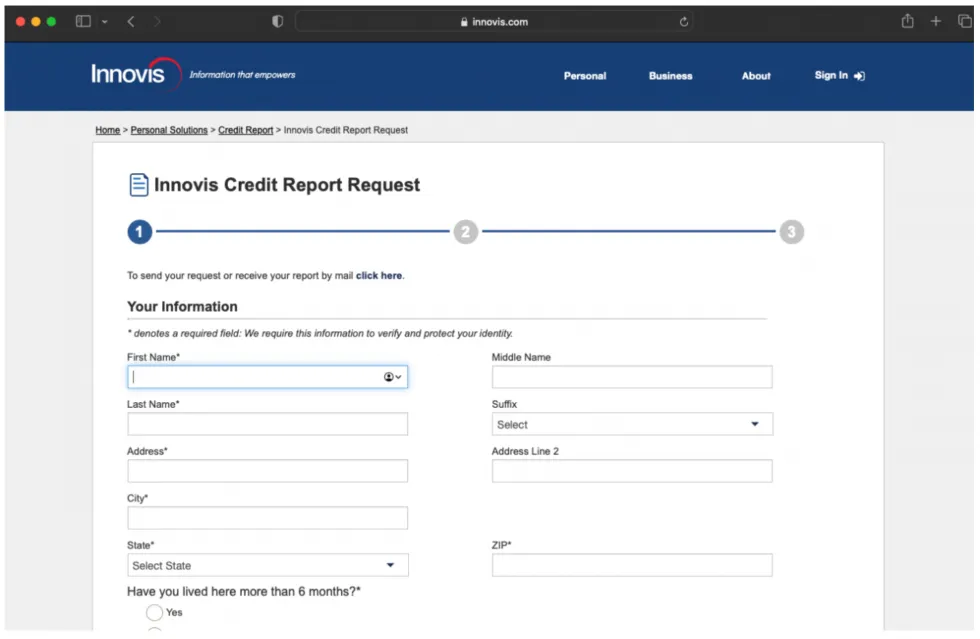The width and height of the screenshot is (980, 639).
Task: Click the step 2 progress marker
Action: tap(465, 232)
